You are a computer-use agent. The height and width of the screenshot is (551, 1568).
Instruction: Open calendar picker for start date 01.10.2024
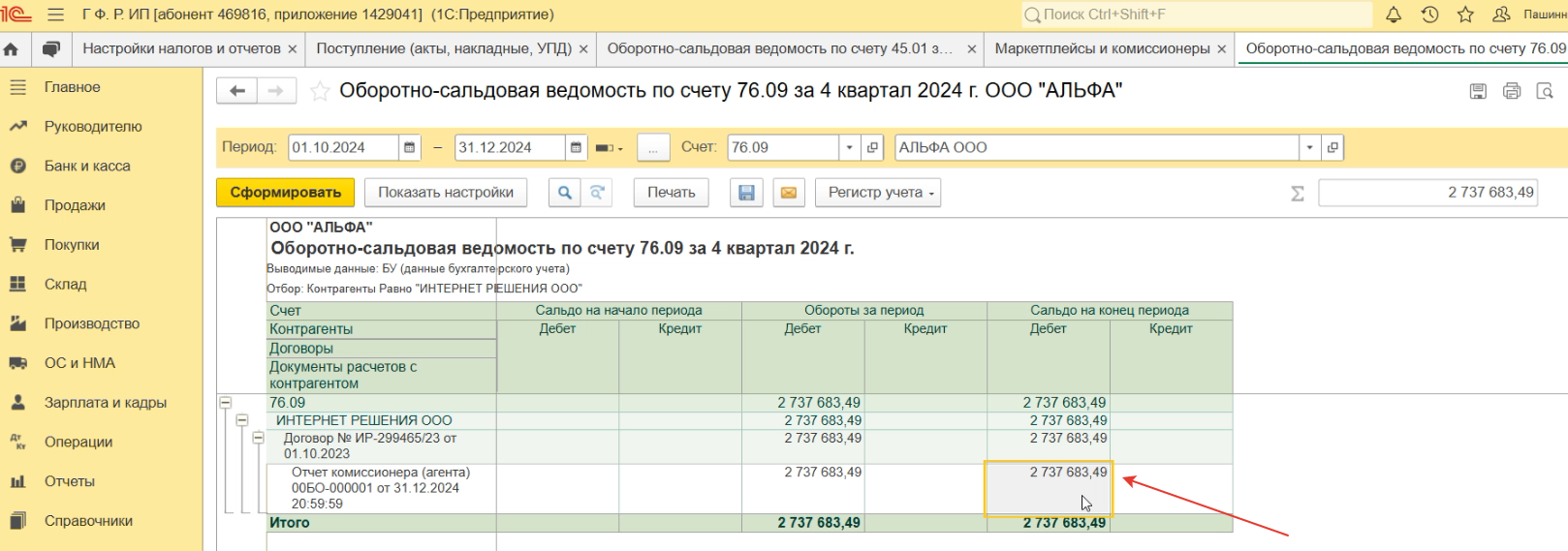coord(410,147)
